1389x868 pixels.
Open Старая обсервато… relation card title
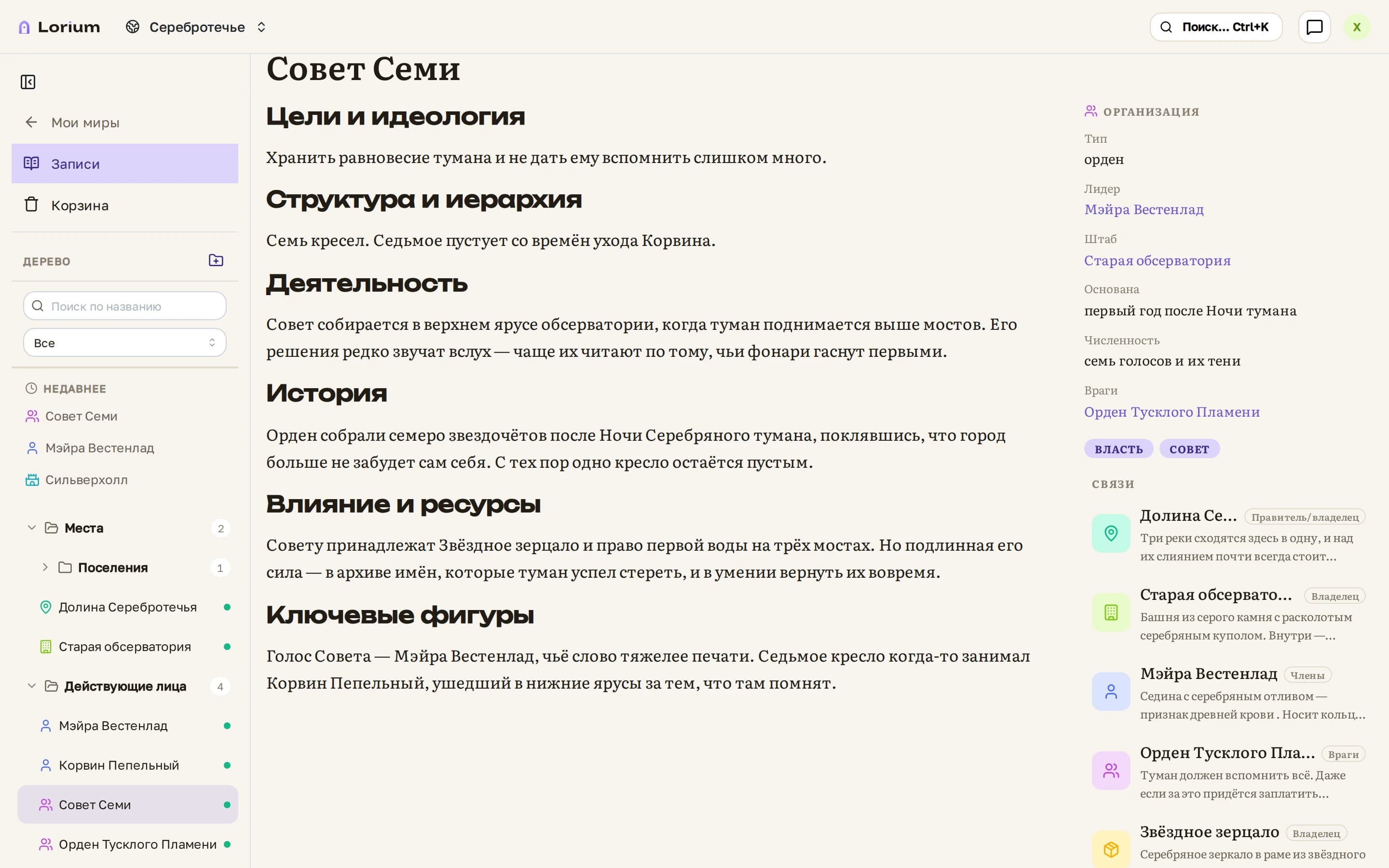click(1216, 595)
